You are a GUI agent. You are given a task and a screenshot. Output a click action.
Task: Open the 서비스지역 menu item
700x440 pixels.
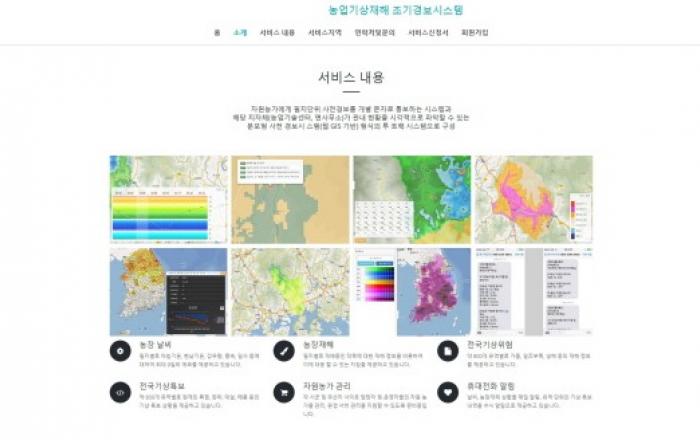click(x=325, y=32)
